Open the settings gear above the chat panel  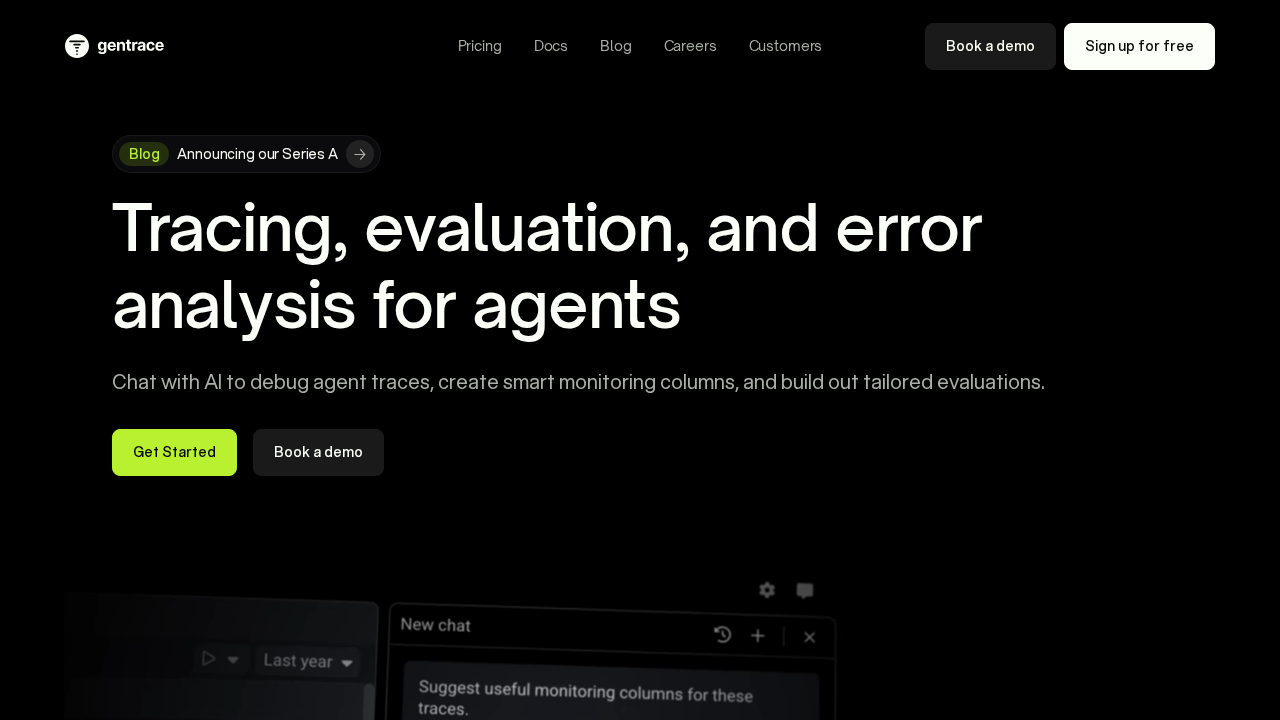pos(765,590)
